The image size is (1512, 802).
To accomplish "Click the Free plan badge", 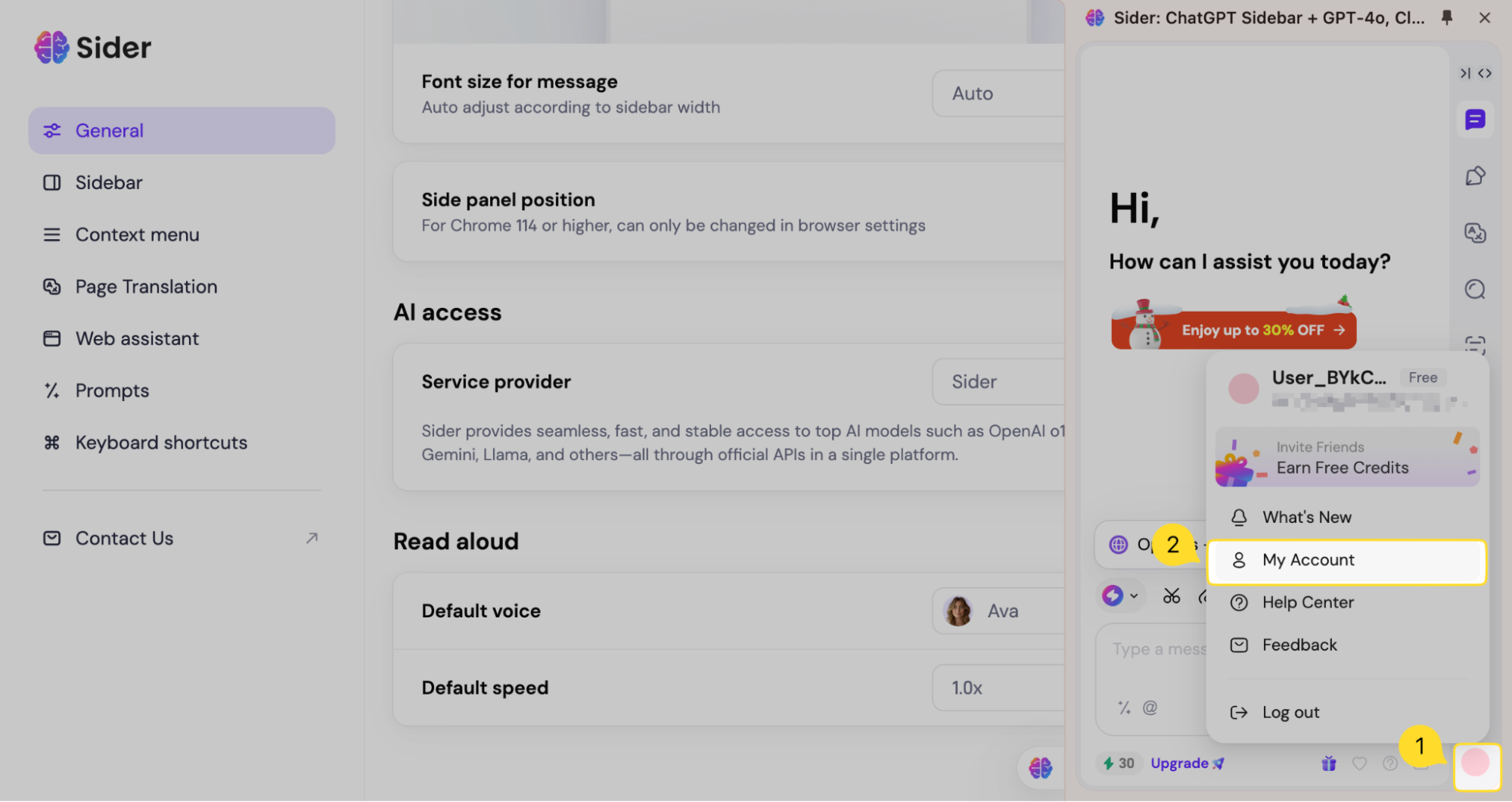I will click(x=1423, y=378).
